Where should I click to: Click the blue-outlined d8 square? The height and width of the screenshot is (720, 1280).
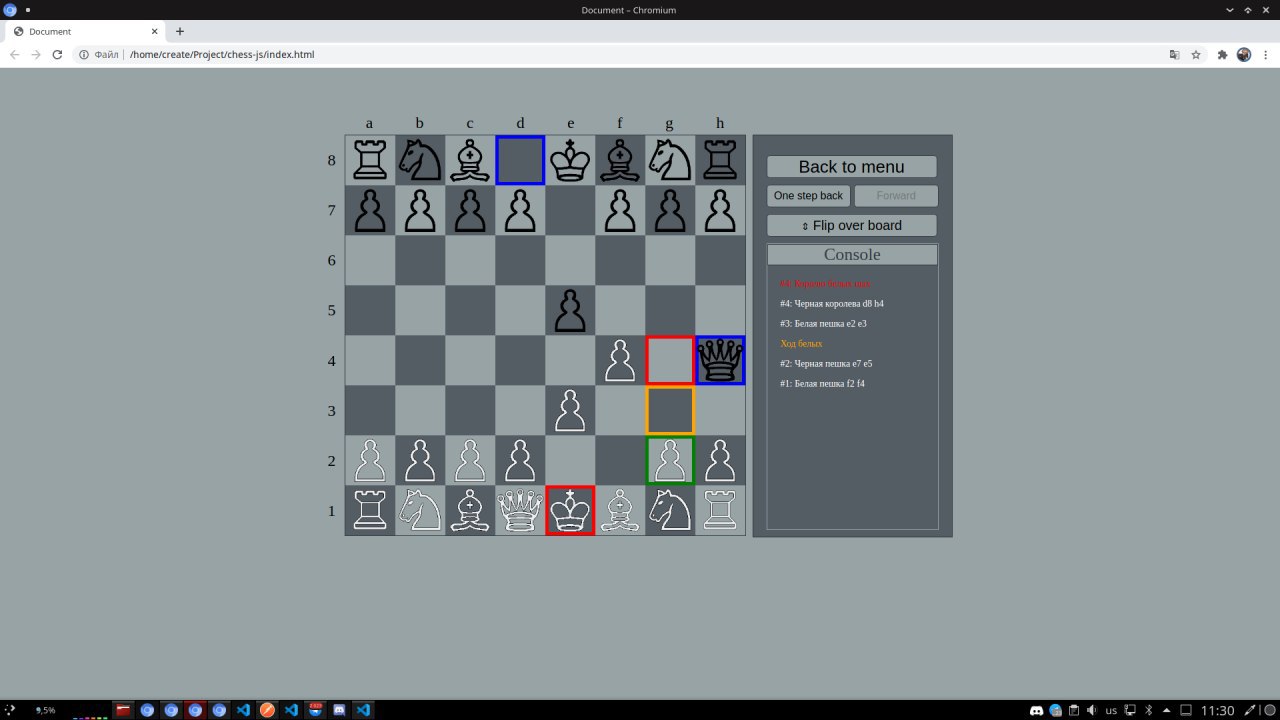point(520,160)
